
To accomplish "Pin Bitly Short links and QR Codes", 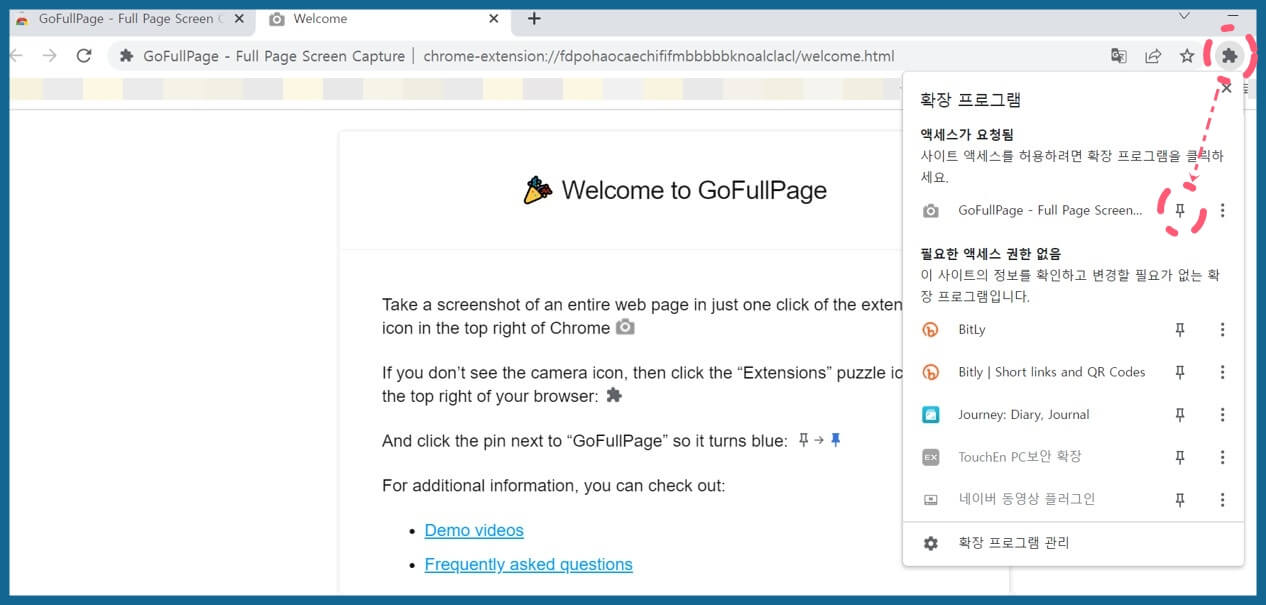I will [x=1180, y=372].
